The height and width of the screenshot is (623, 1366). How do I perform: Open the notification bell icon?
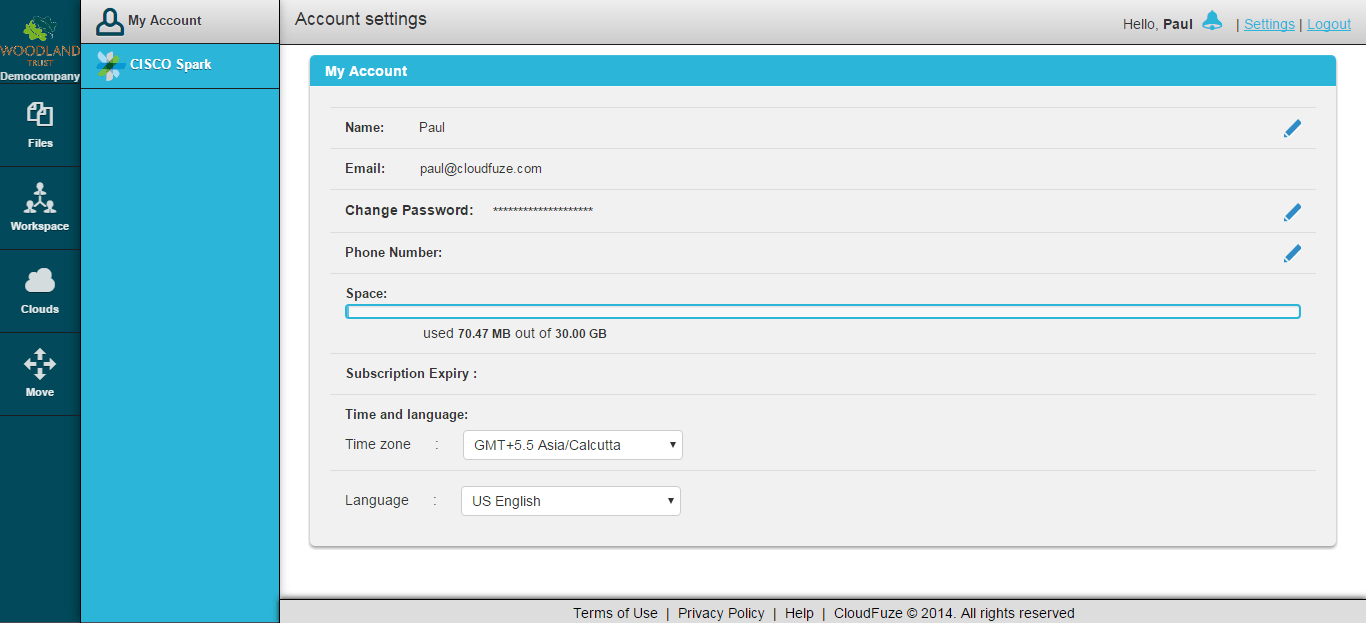1211,19
